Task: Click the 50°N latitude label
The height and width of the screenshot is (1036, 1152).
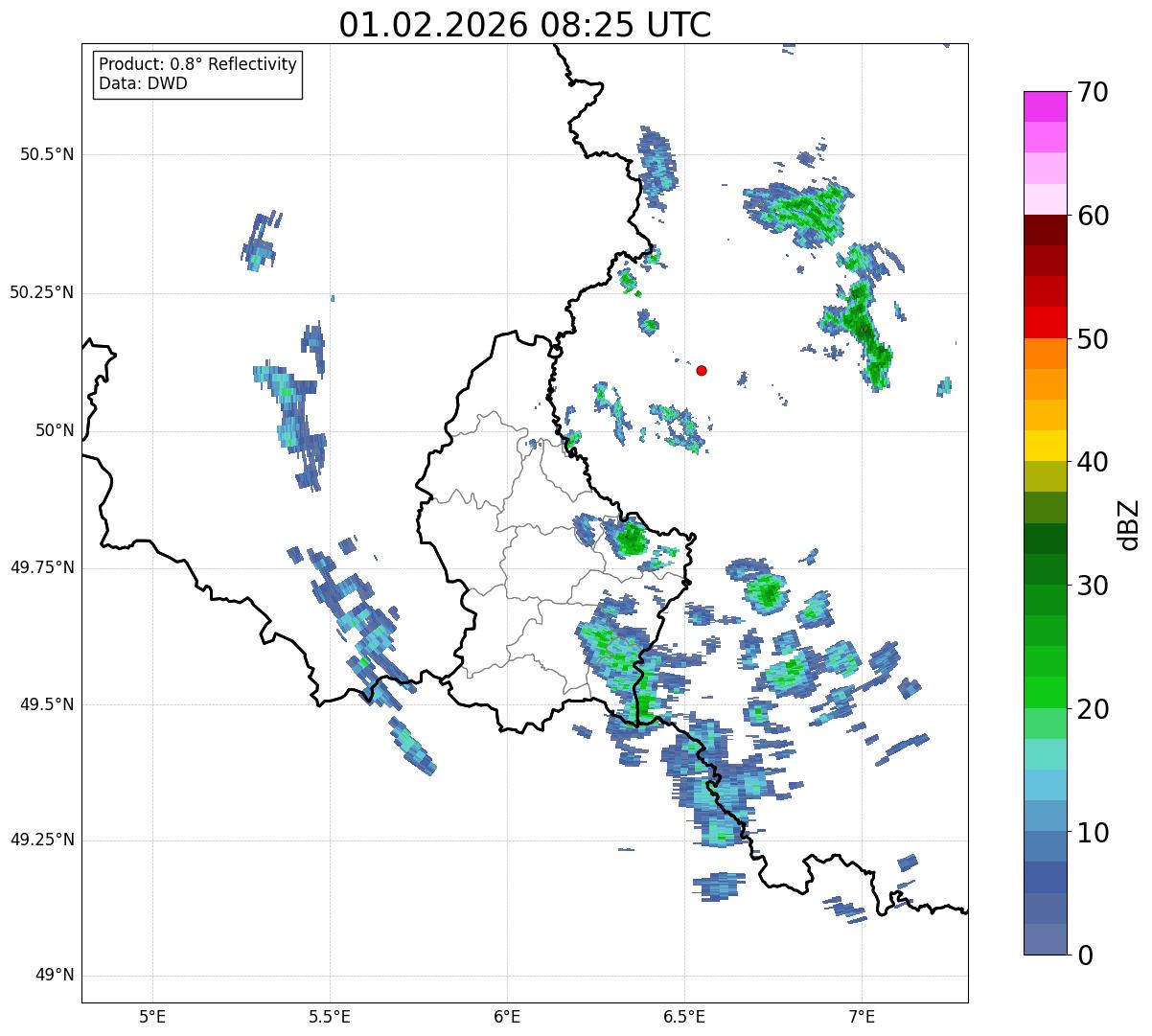Action: point(55,430)
